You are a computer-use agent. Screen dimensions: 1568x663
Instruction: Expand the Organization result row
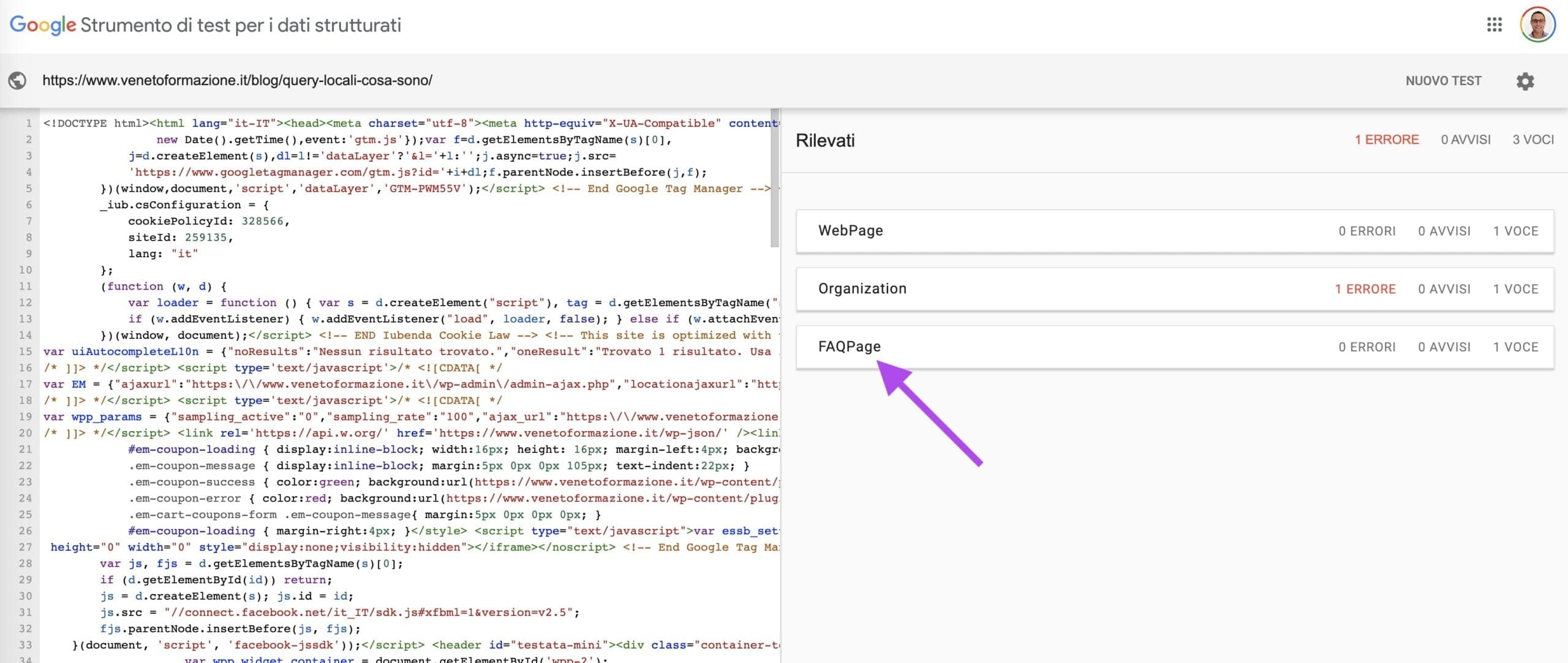pyautogui.click(x=1175, y=289)
